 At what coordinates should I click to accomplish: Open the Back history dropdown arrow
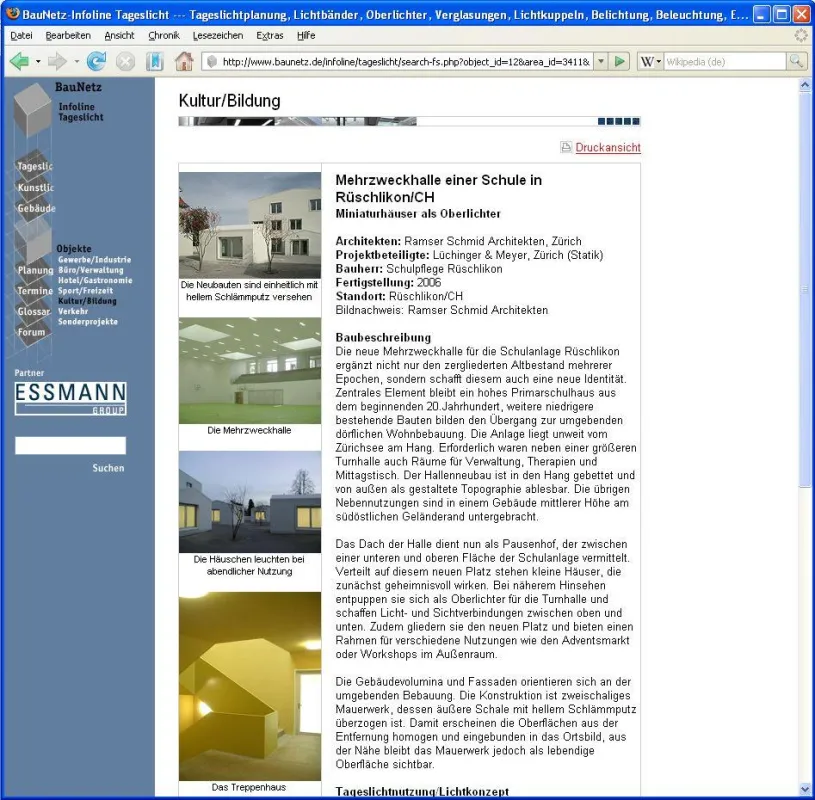click(x=38, y=61)
